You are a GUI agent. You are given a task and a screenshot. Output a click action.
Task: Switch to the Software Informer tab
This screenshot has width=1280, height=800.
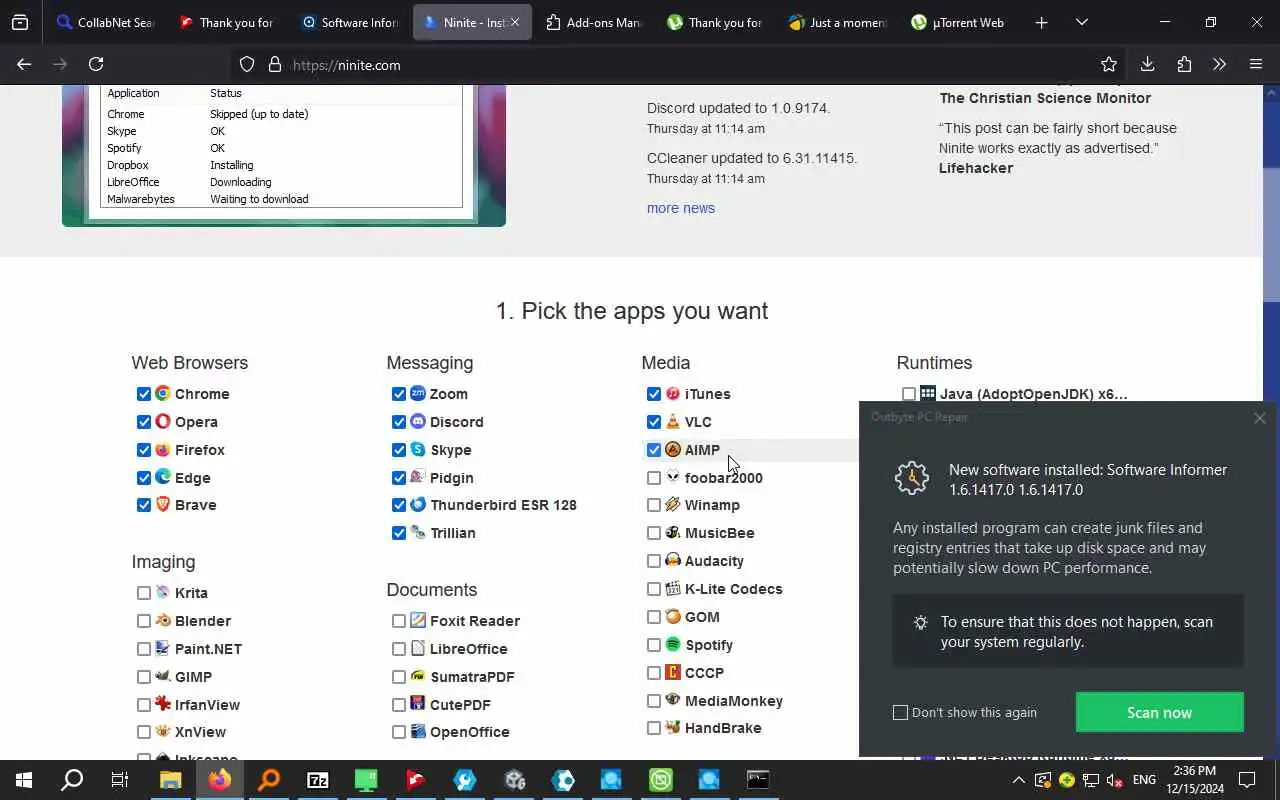click(350, 22)
